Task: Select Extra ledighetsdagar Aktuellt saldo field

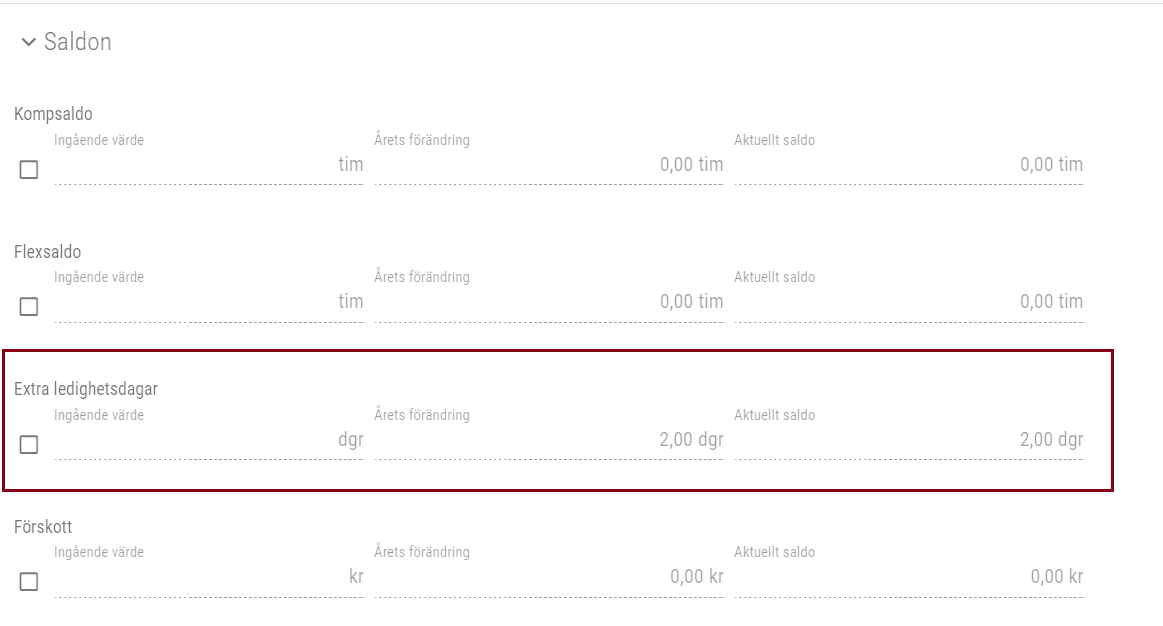Action: point(908,440)
